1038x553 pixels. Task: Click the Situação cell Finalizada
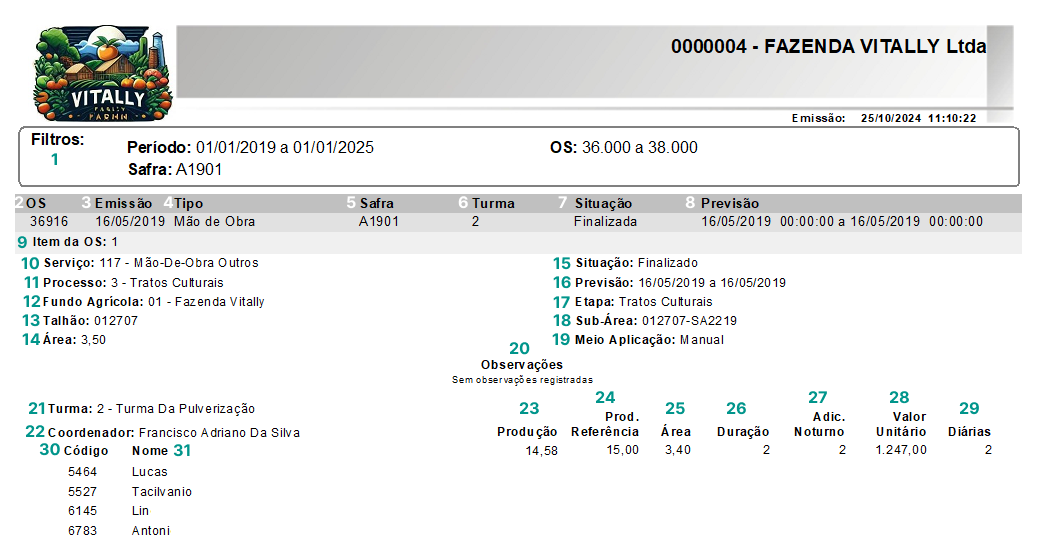[605, 221]
